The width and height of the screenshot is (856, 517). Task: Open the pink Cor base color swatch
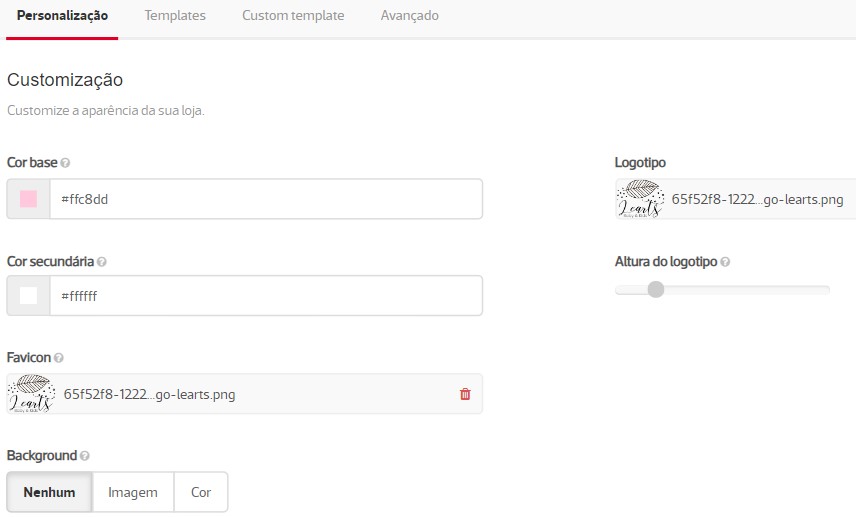pos(28,199)
